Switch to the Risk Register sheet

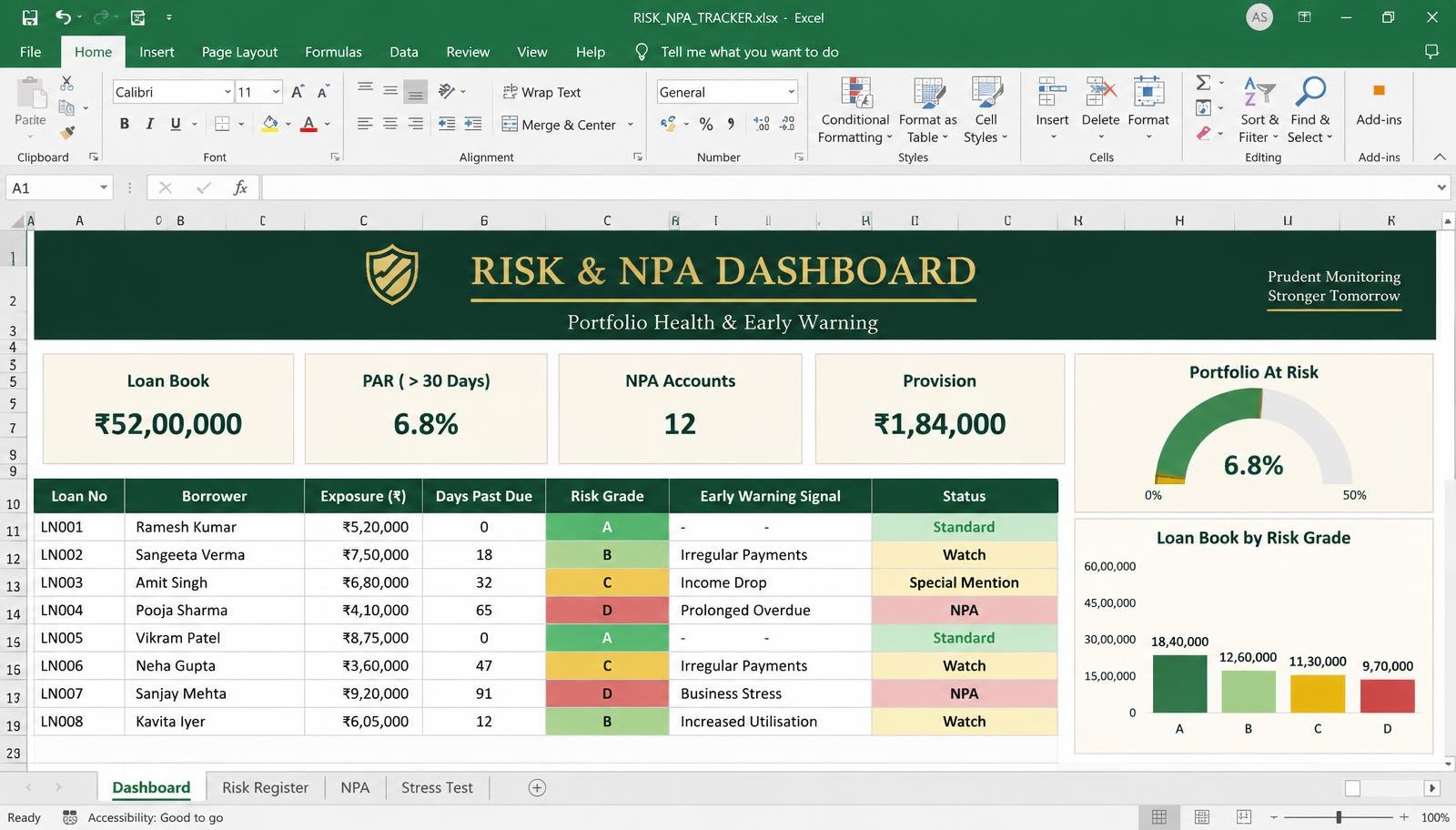pyautogui.click(x=265, y=788)
